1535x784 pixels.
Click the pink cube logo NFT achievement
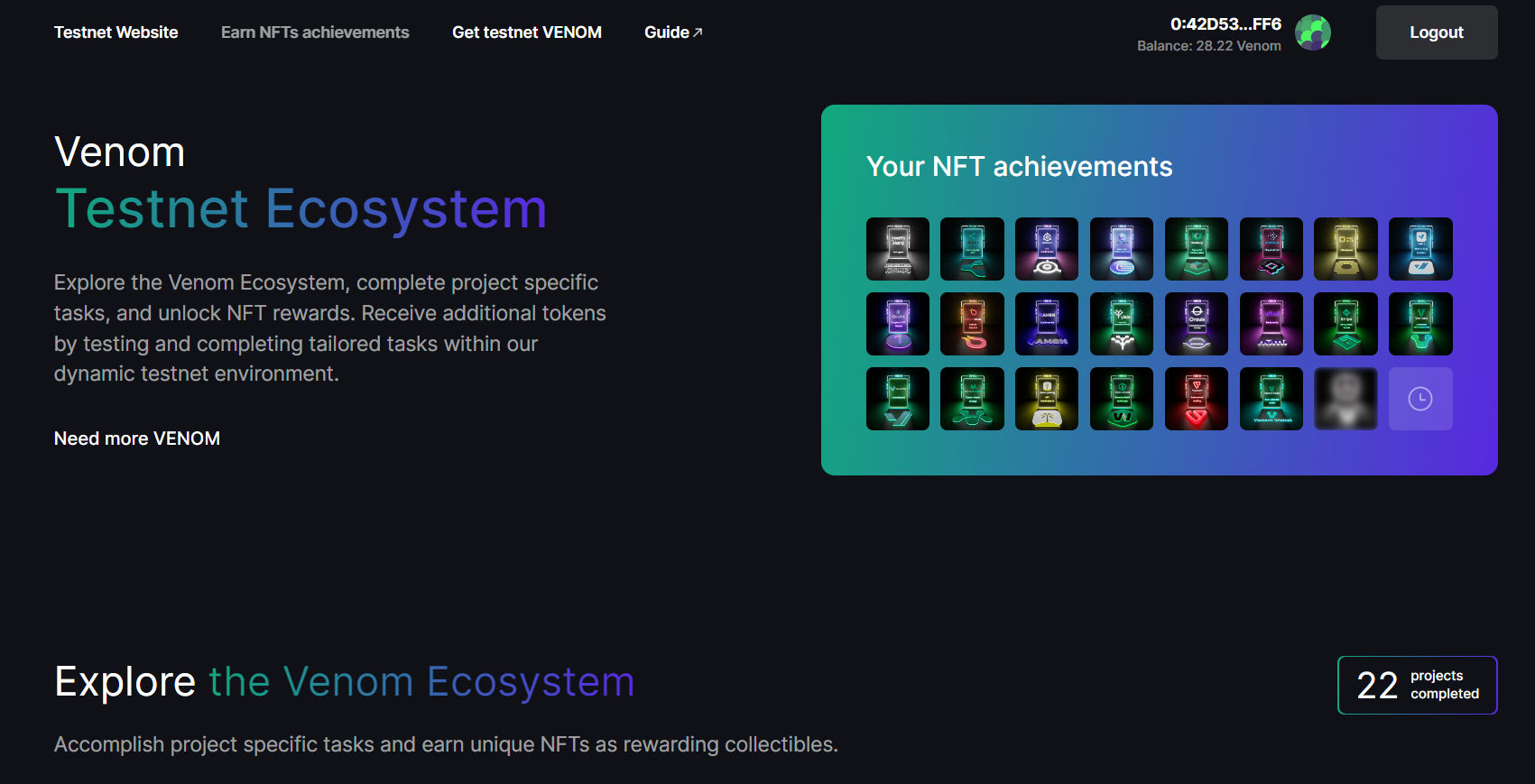coord(1271,249)
